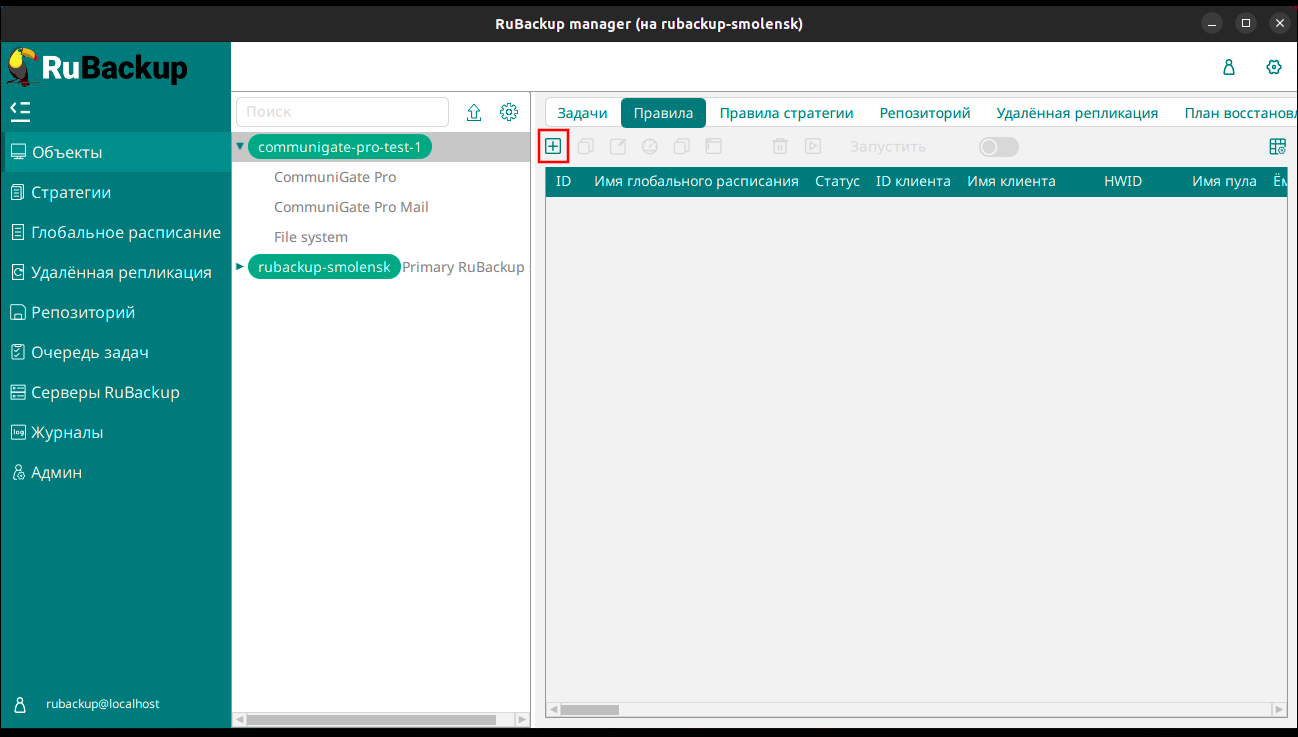Viewport: 1298px width, 737px height.
Task: Collapse the communigate-pro-test-1 tree node
Action: coord(240,147)
